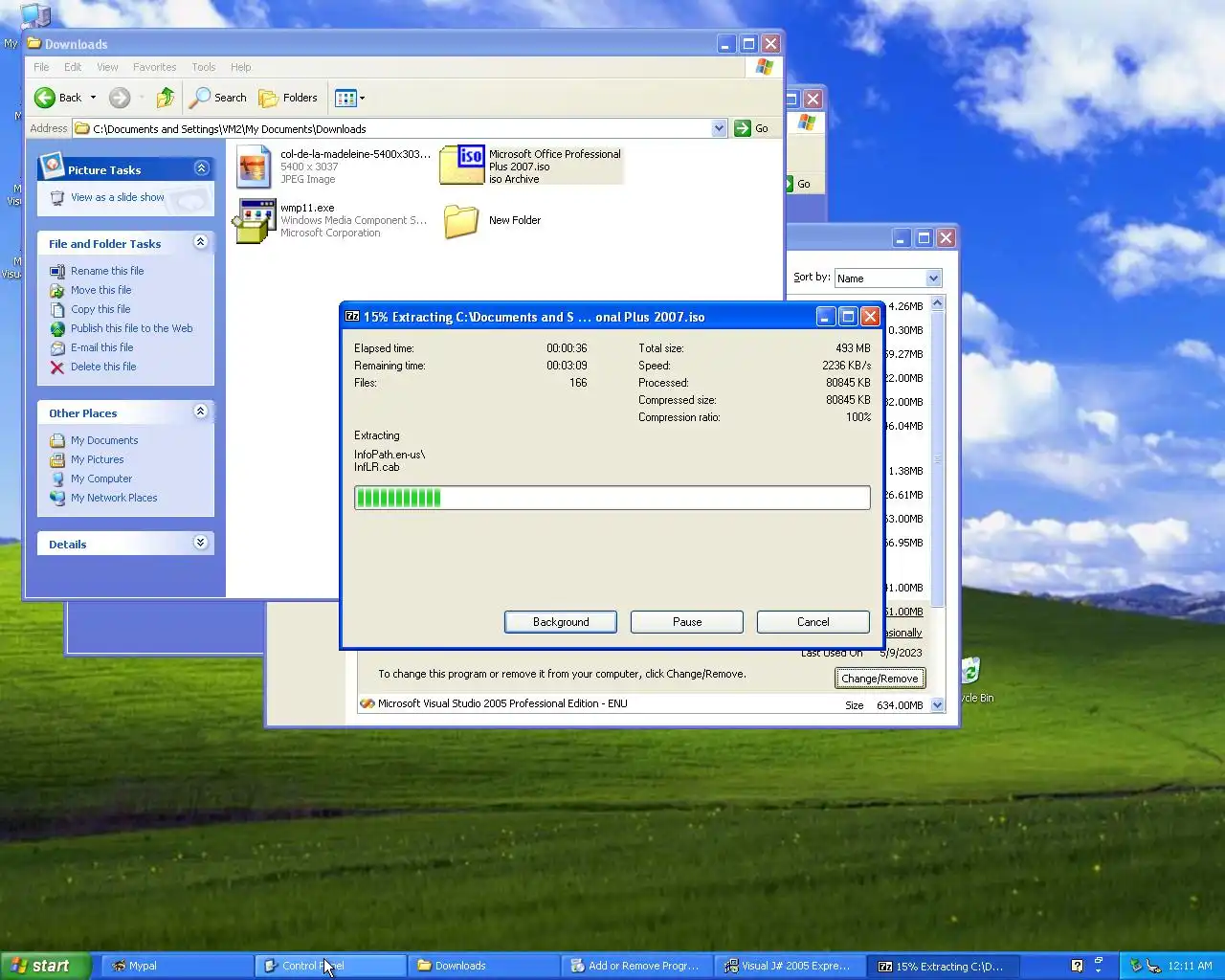Open My Pictures from Other Places
Screen dimensions: 1225x980
tap(97, 459)
